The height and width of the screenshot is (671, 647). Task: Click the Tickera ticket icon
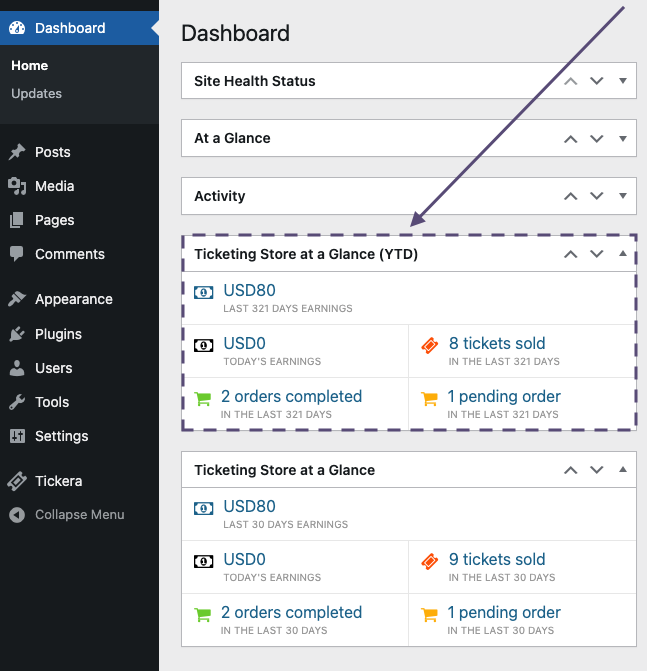click(x=17, y=481)
